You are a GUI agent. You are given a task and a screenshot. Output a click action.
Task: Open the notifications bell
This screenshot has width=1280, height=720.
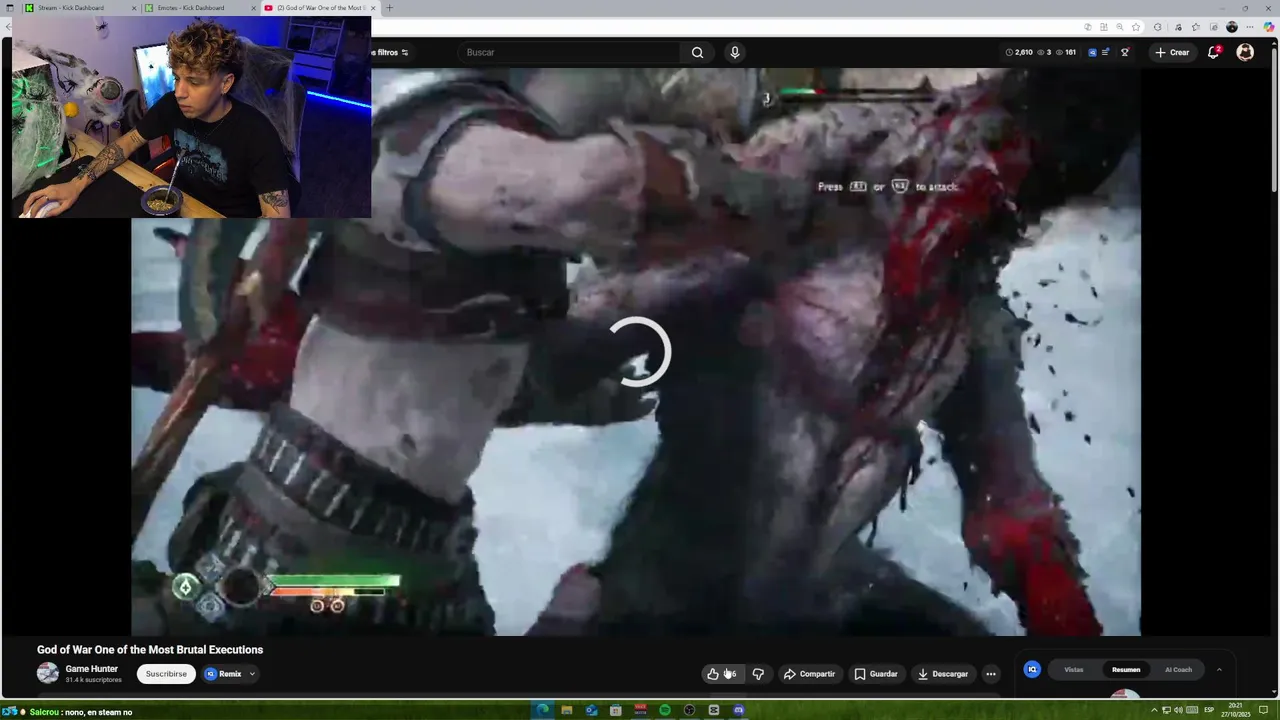(x=1213, y=52)
